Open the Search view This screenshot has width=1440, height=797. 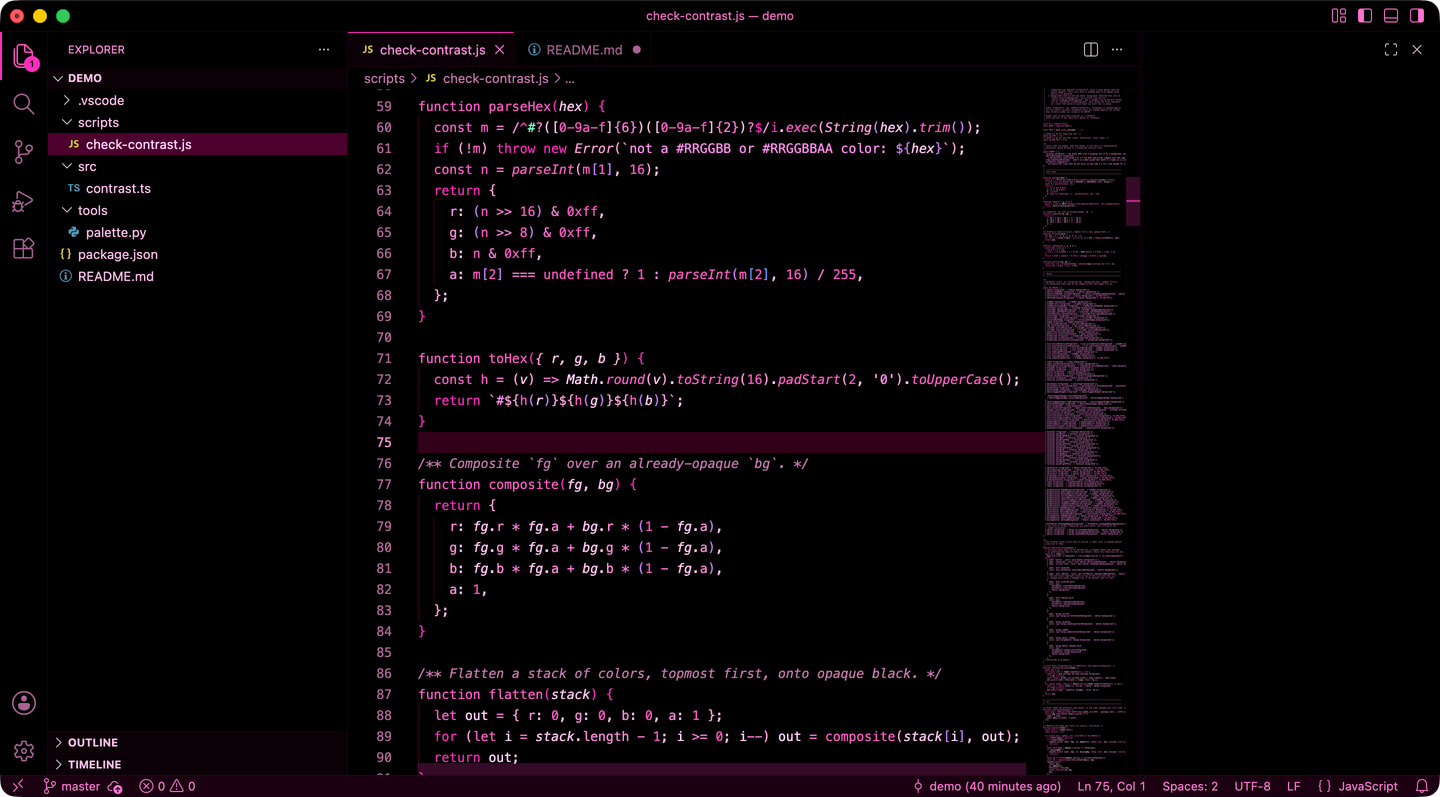coord(24,104)
